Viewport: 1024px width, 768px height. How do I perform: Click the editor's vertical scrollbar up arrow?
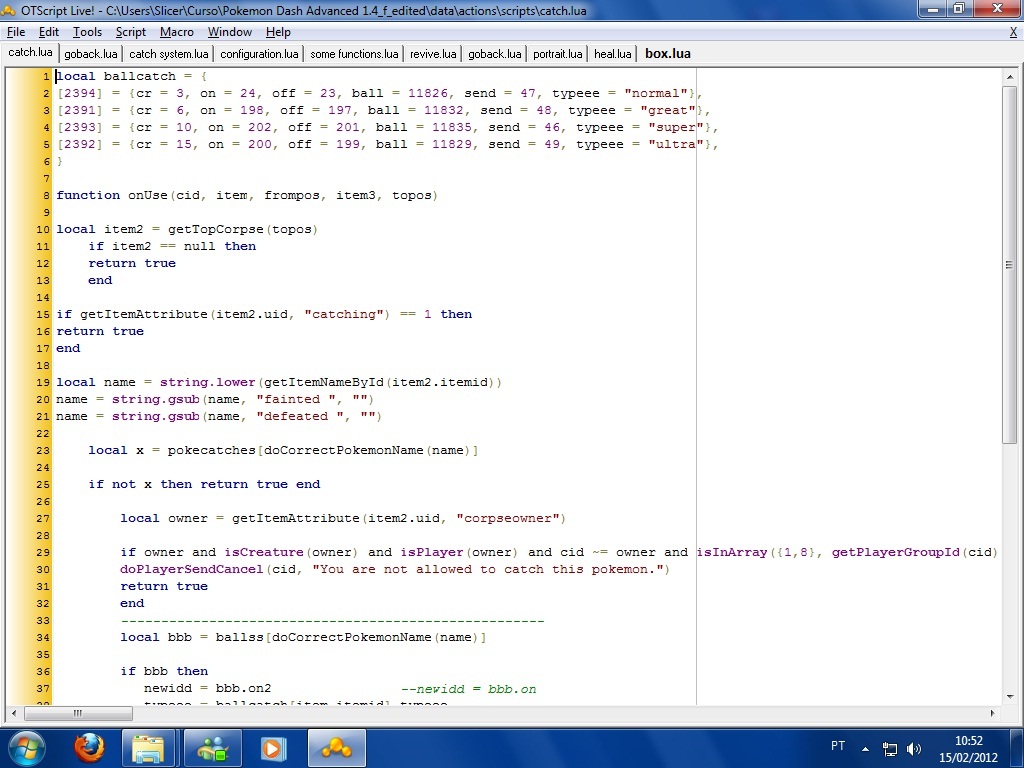(1010, 76)
